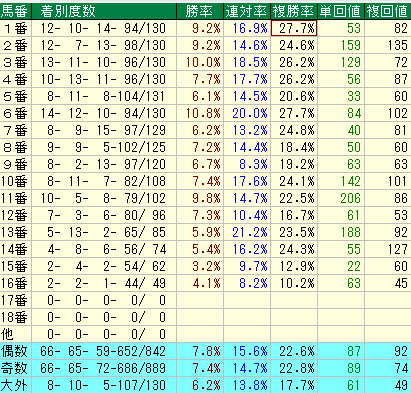Click 単回値 206 in row 11番
The width and height of the screenshot is (411, 393).
pos(341,198)
